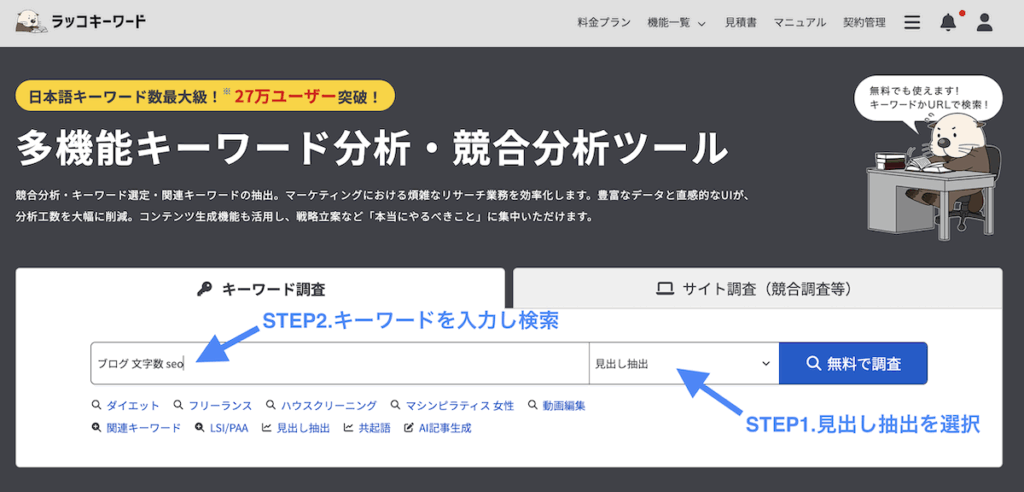Select the フリーランス sample keyword
Screen dimensions: 1024x492
click(x=220, y=406)
